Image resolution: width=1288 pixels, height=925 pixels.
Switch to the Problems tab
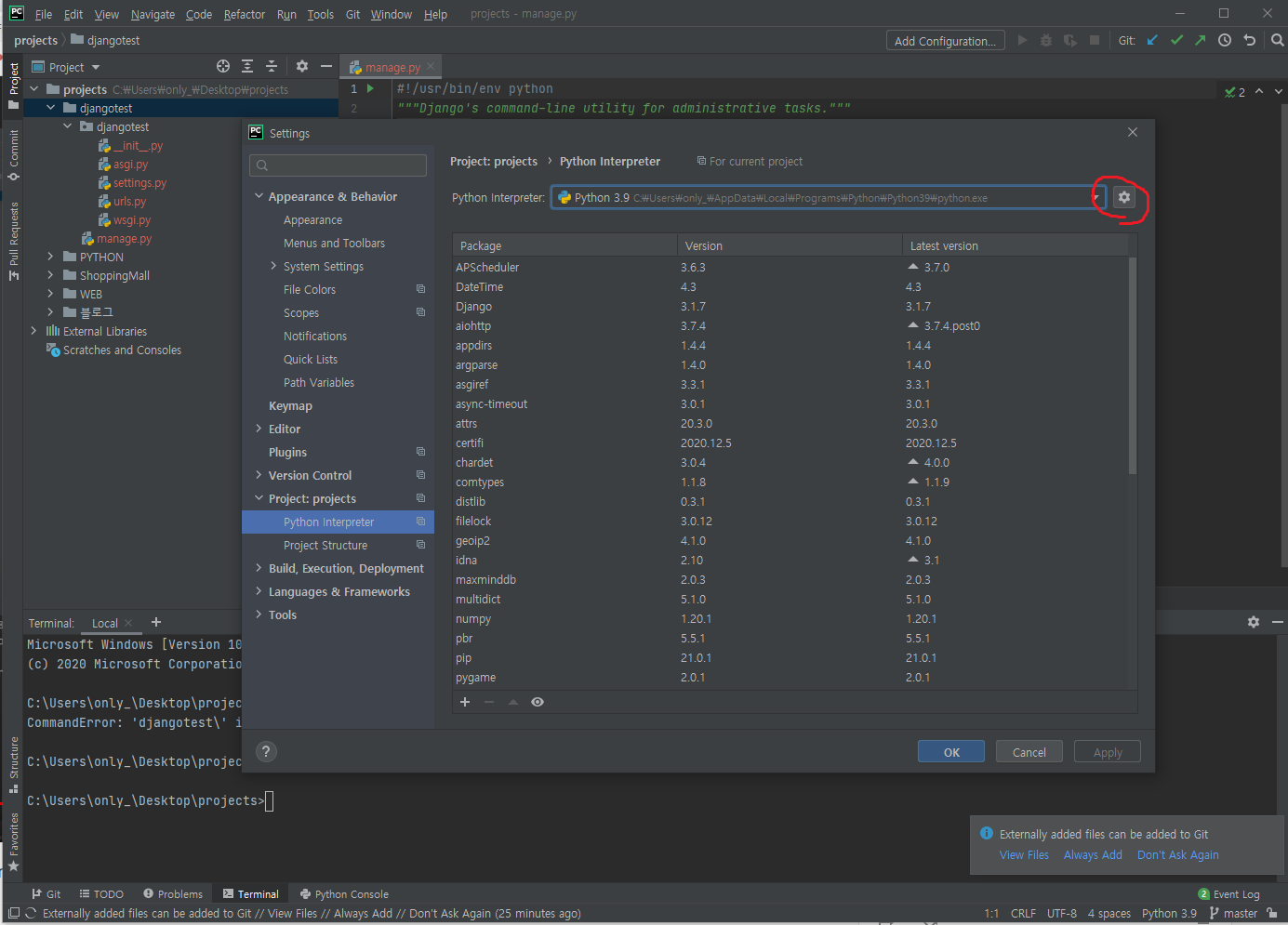point(173,894)
